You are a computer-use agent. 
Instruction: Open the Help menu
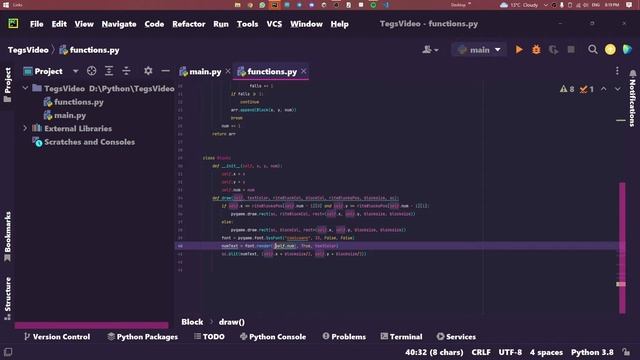pyautogui.click(x=340, y=24)
